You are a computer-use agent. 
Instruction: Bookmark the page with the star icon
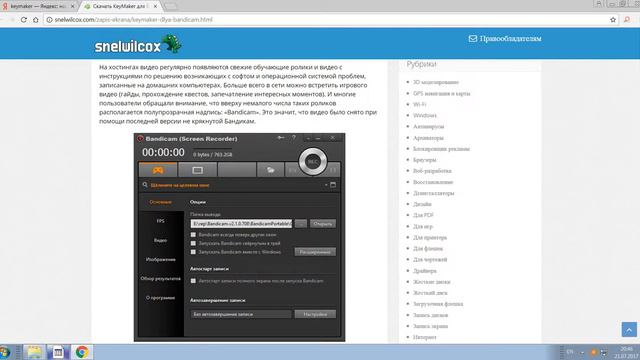coord(613,20)
